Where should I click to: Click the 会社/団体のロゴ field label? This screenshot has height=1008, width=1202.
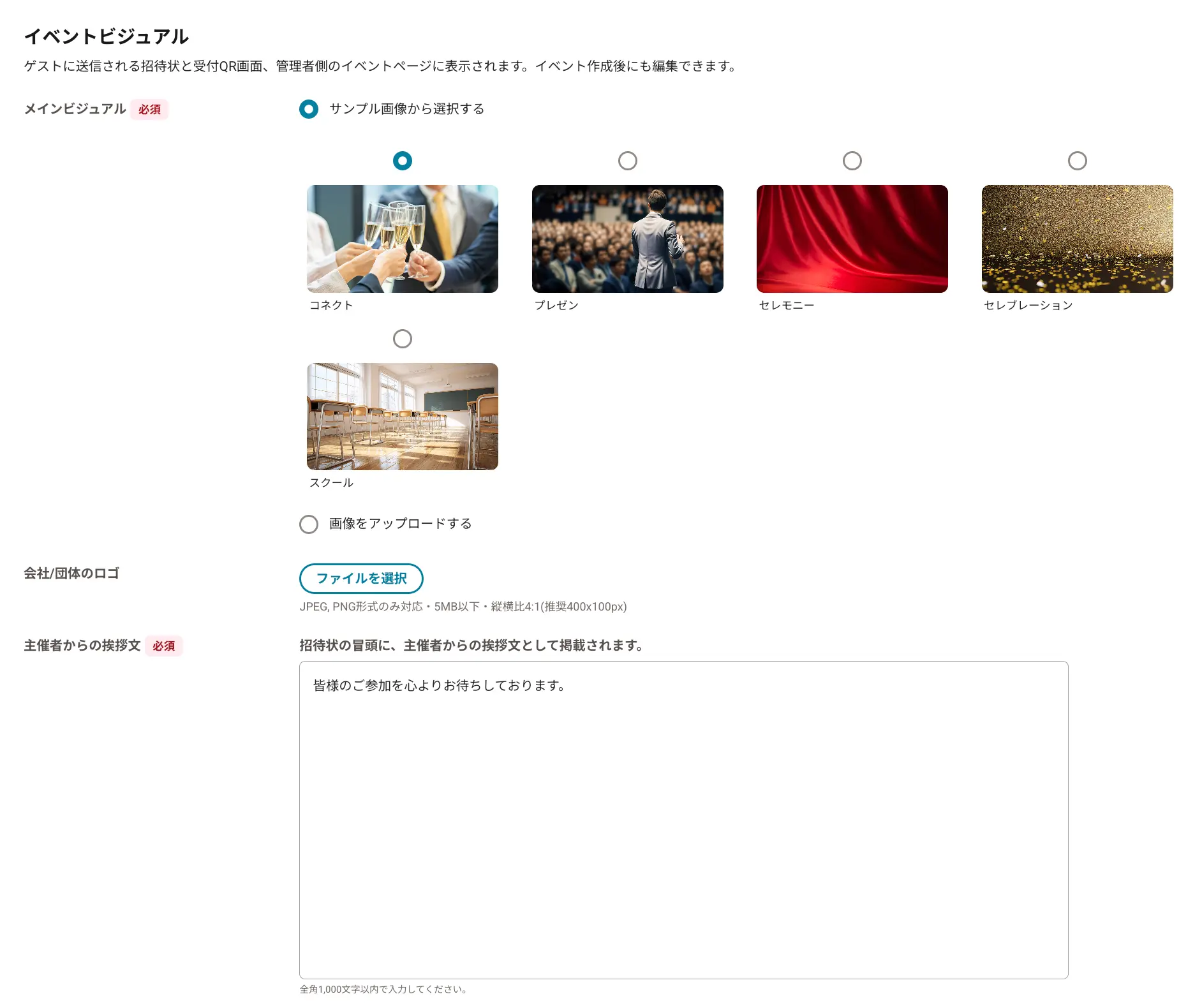(x=71, y=574)
